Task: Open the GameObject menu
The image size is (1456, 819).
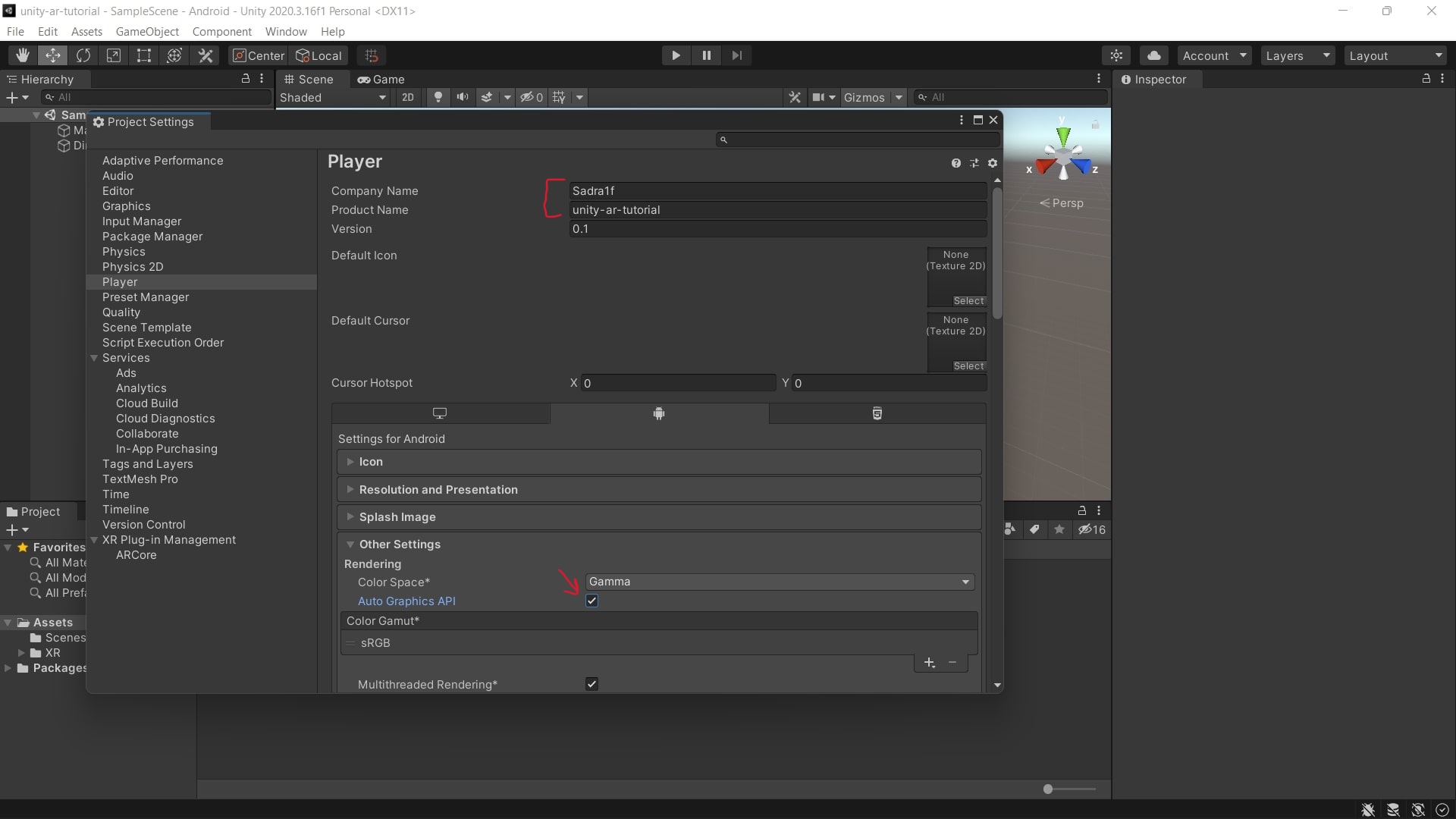Action: coord(147,31)
